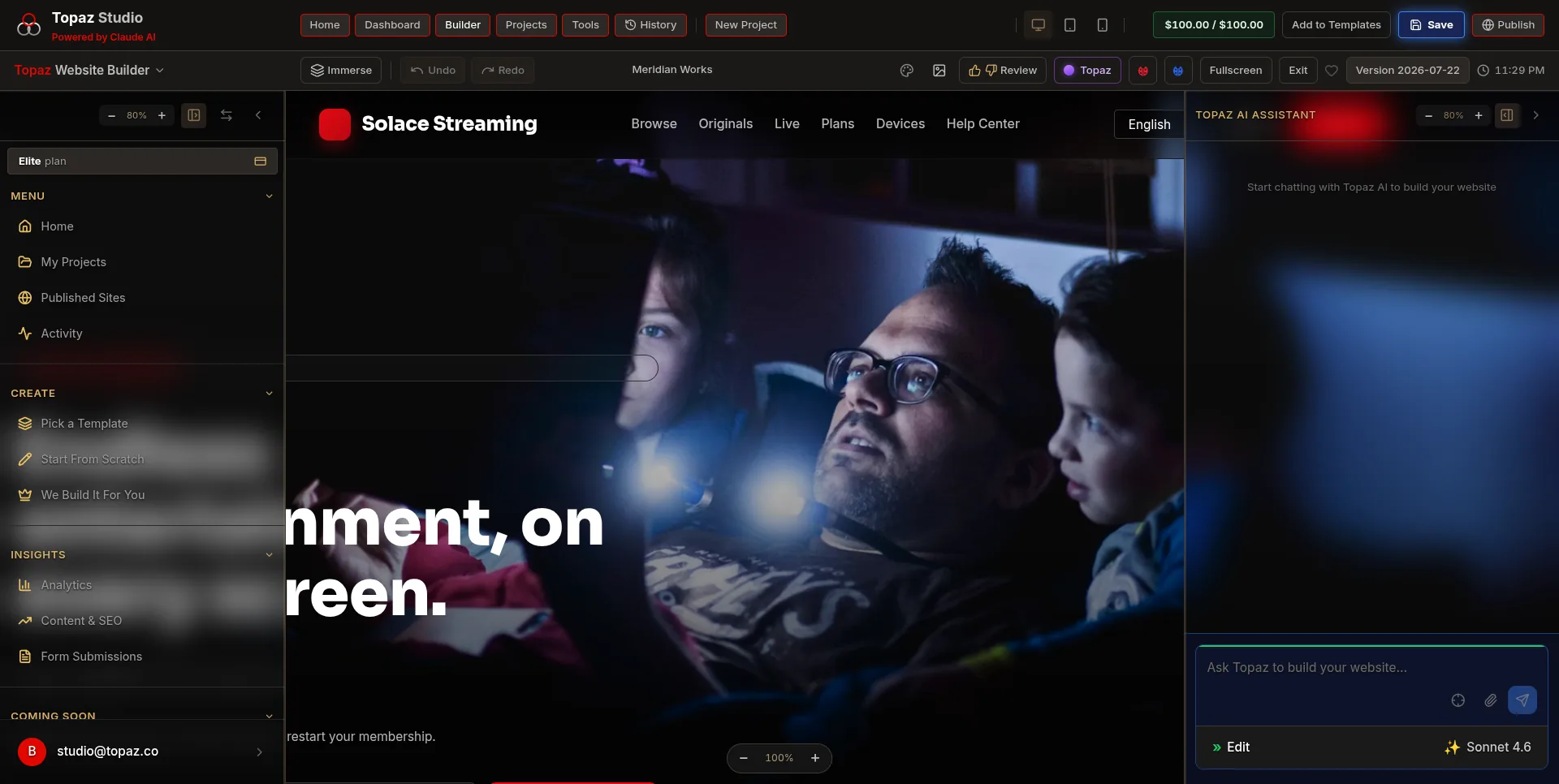Zoom out left panel with minus
This screenshot has width=1559, height=784.
pos(112,115)
